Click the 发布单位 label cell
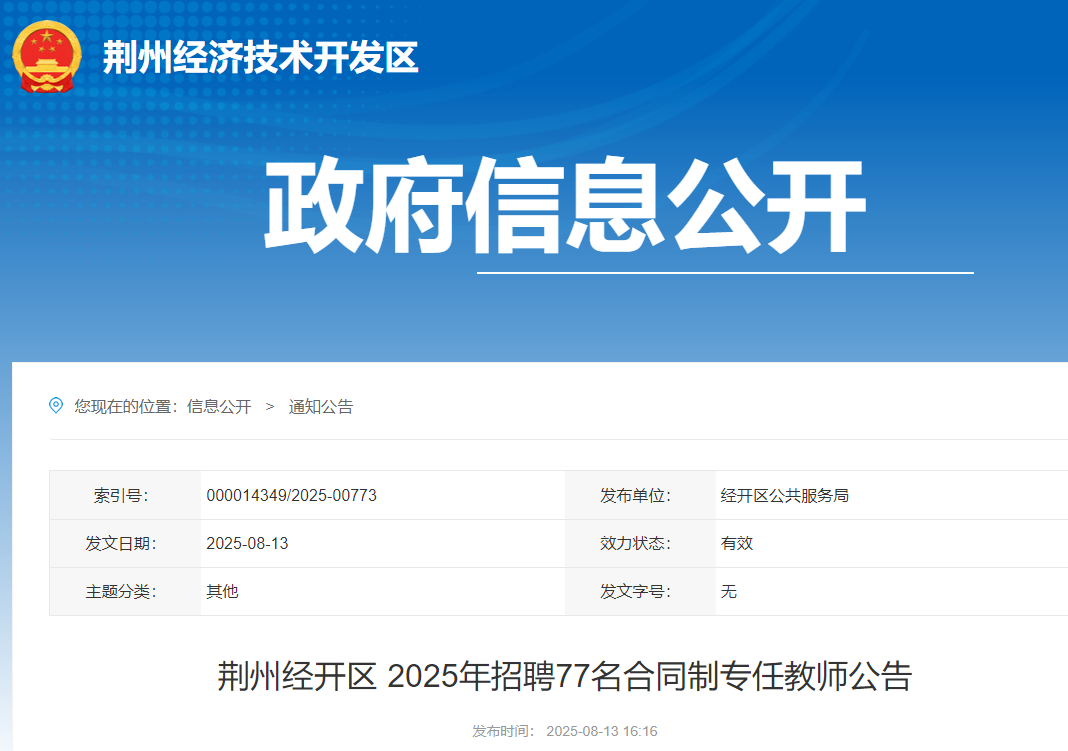Viewport: 1068px width, 751px height. (x=640, y=495)
